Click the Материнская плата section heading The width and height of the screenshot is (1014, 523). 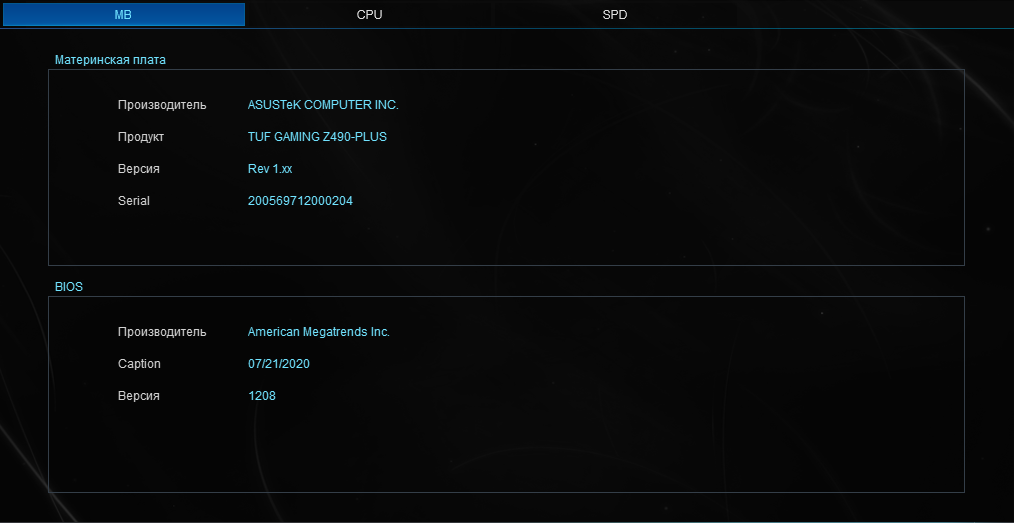coord(110,60)
